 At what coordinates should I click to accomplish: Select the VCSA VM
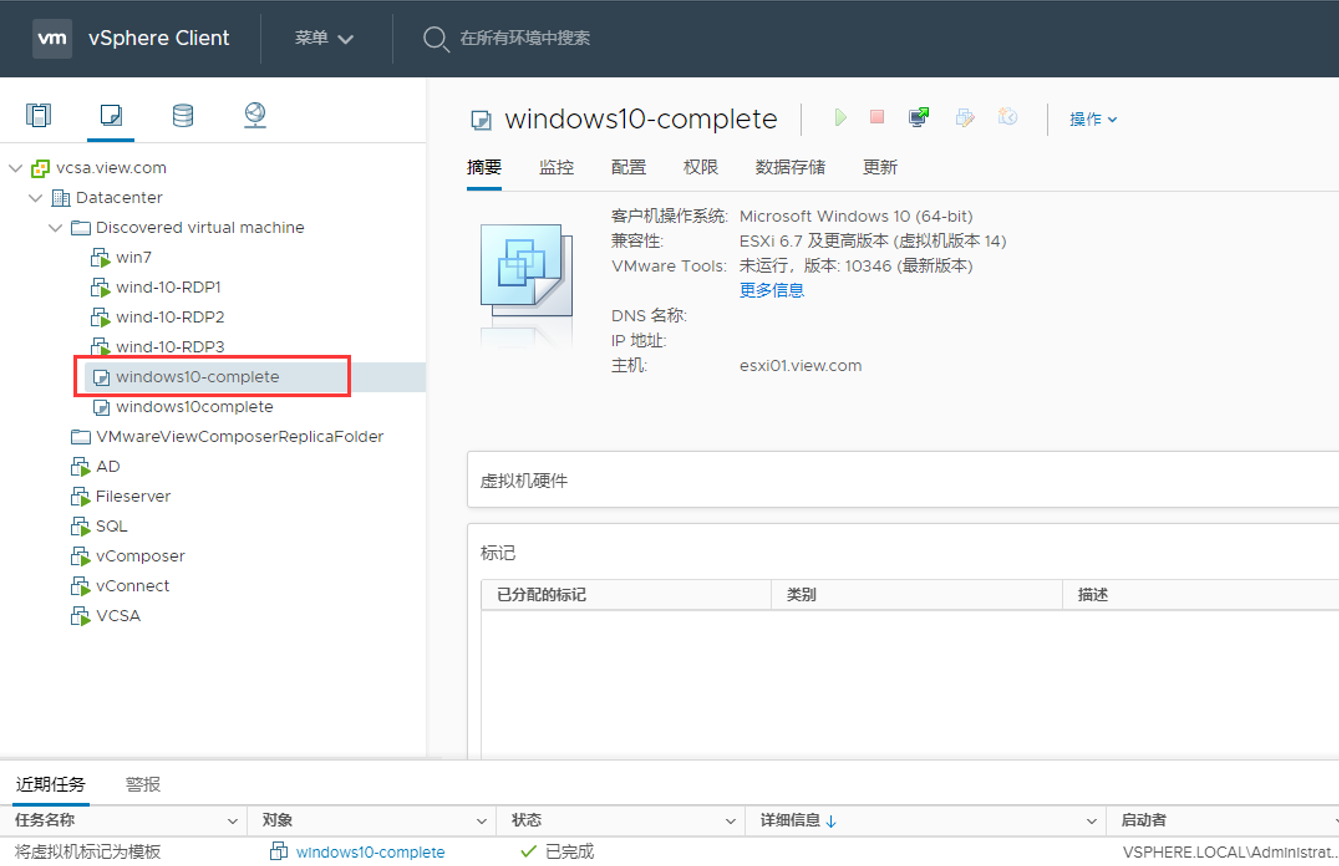[x=118, y=616]
